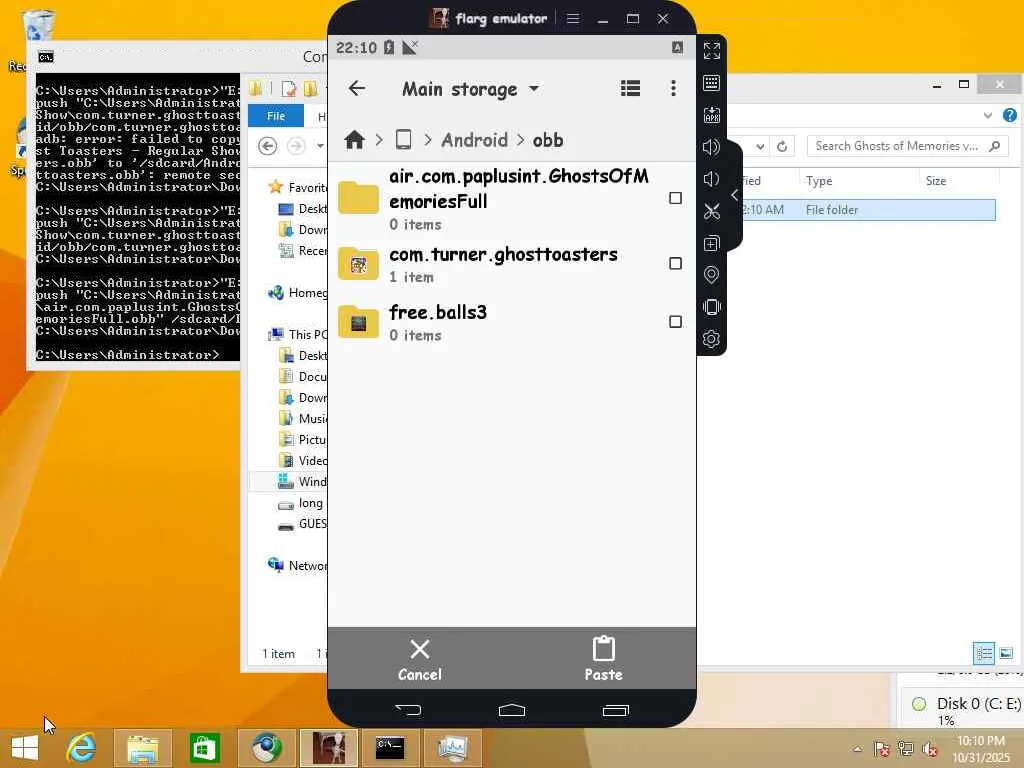Click the multi-instance plus icon in sidebar
The height and width of the screenshot is (768, 1024).
712,243
